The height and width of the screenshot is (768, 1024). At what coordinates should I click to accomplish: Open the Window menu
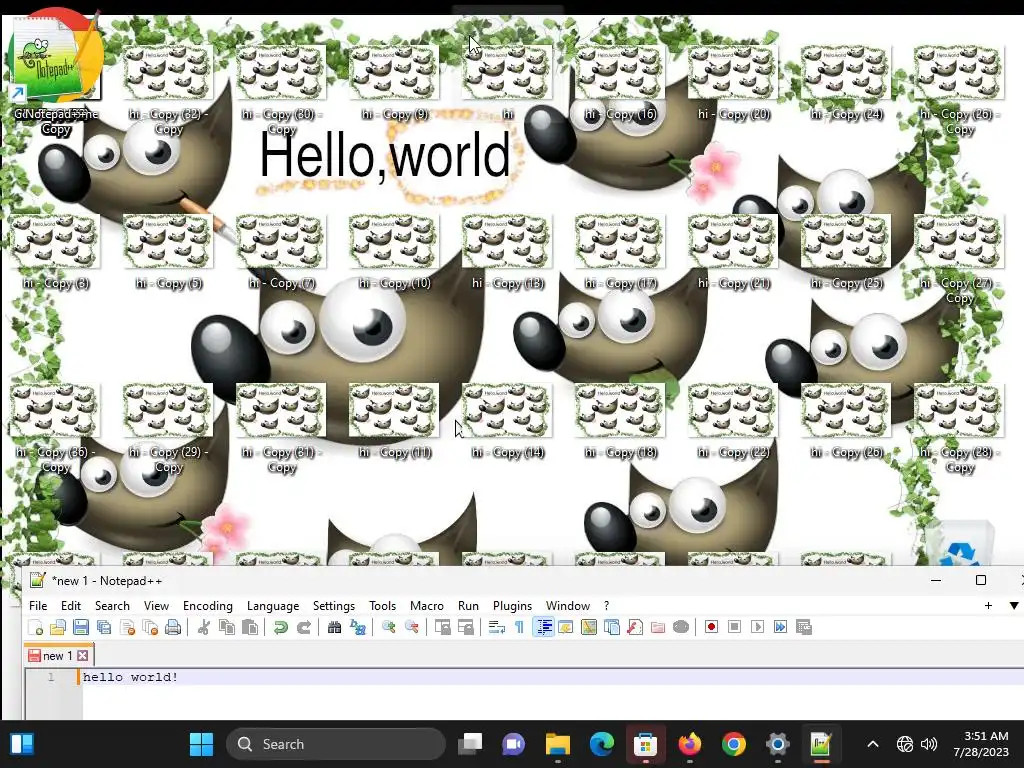coord(568,606)
